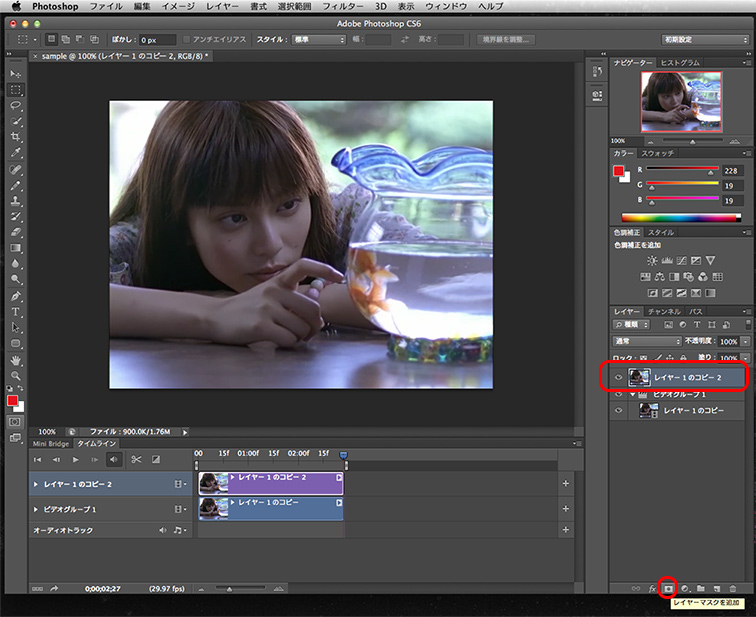Select the Pen tool
This screenshot has height=617, width=756.
tap(15, 296)
